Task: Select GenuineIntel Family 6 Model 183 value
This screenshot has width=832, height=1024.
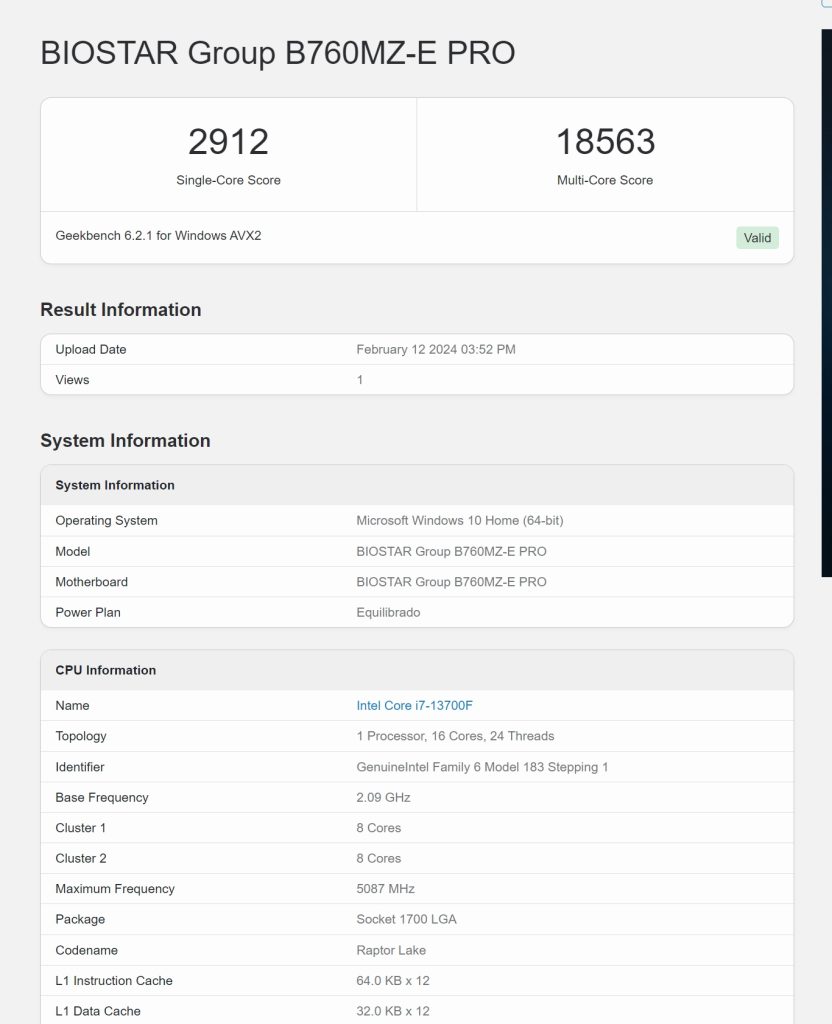Action: click(482, 767)
